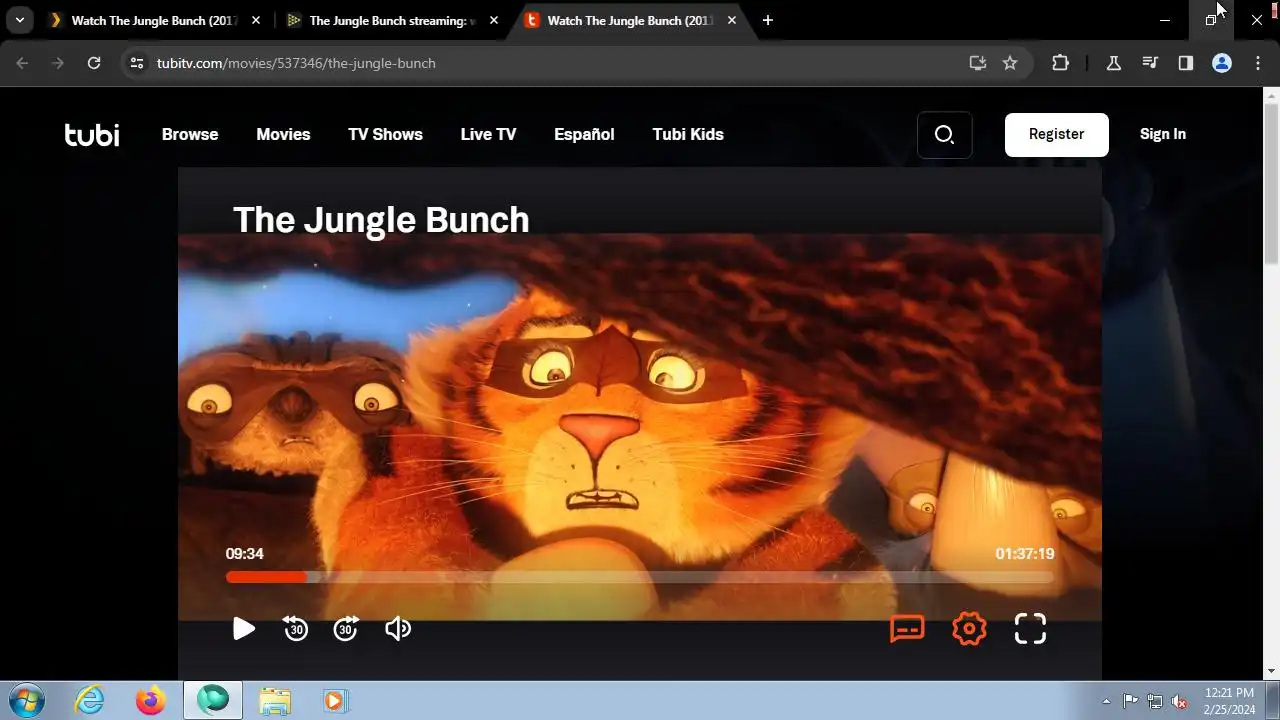Click the Sign In link

(x=1163, y=134)
